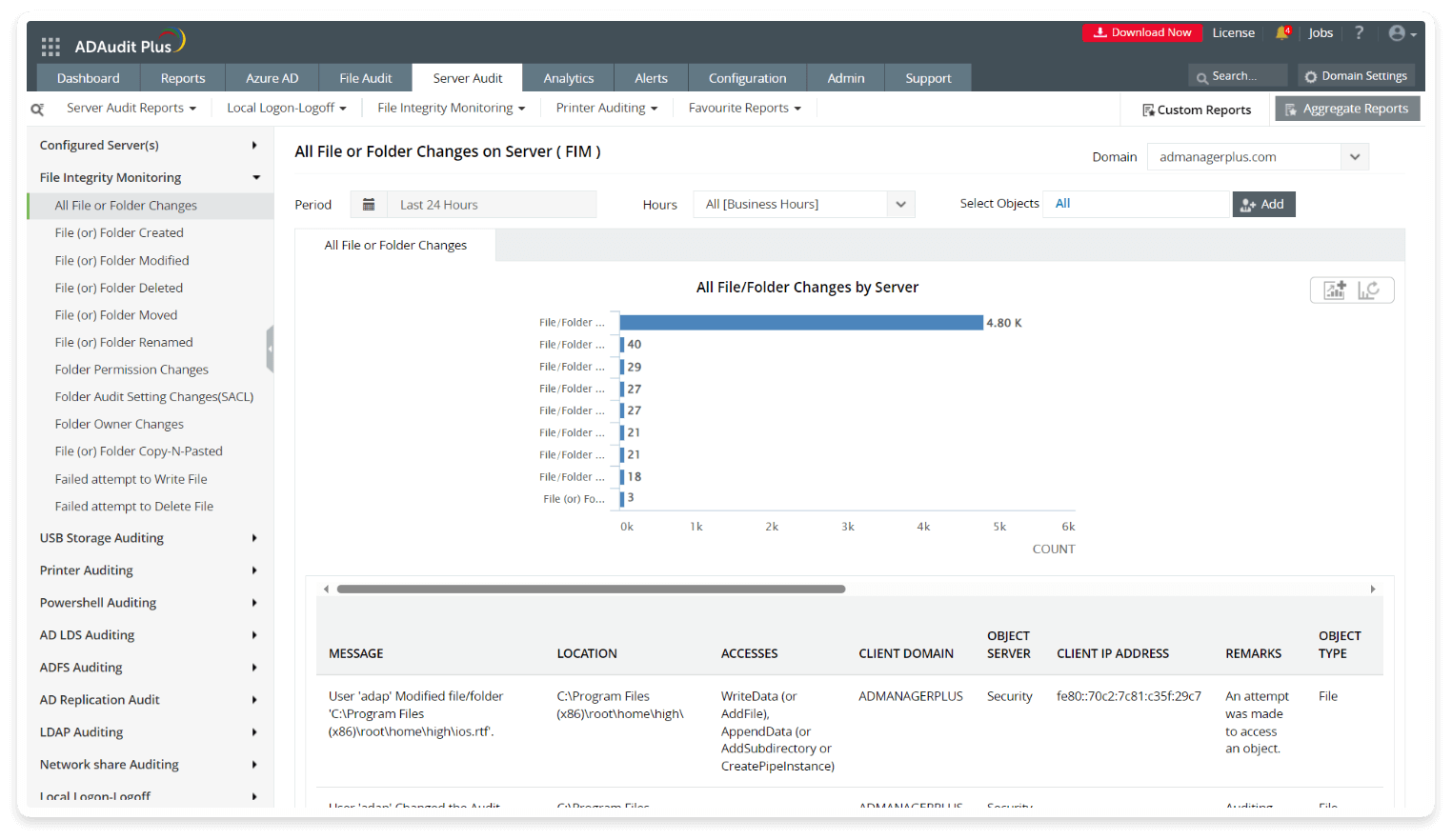
Task: Open Printer Auditing dropdown in toolbar
Action: point(607,109)
